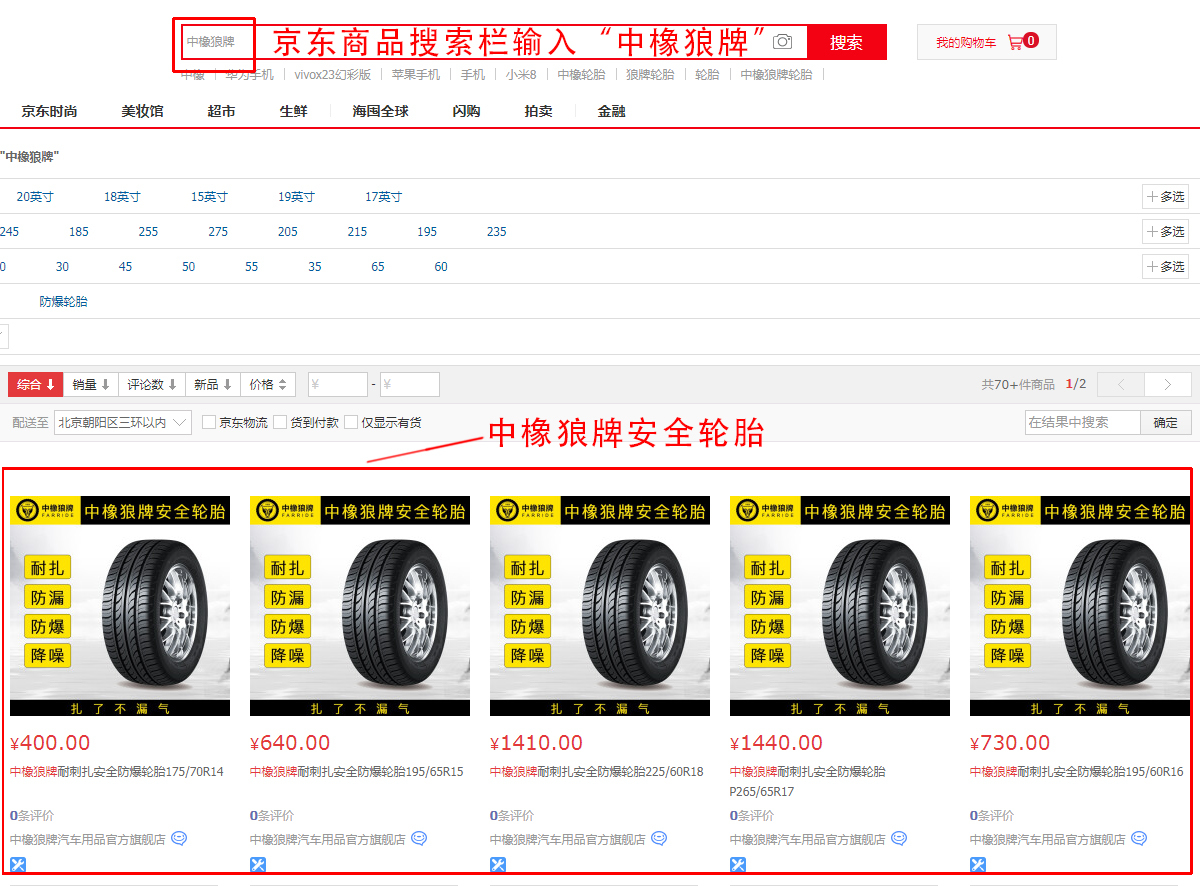Open the tire image priced ¥640.00

click(x=360, y=606)
